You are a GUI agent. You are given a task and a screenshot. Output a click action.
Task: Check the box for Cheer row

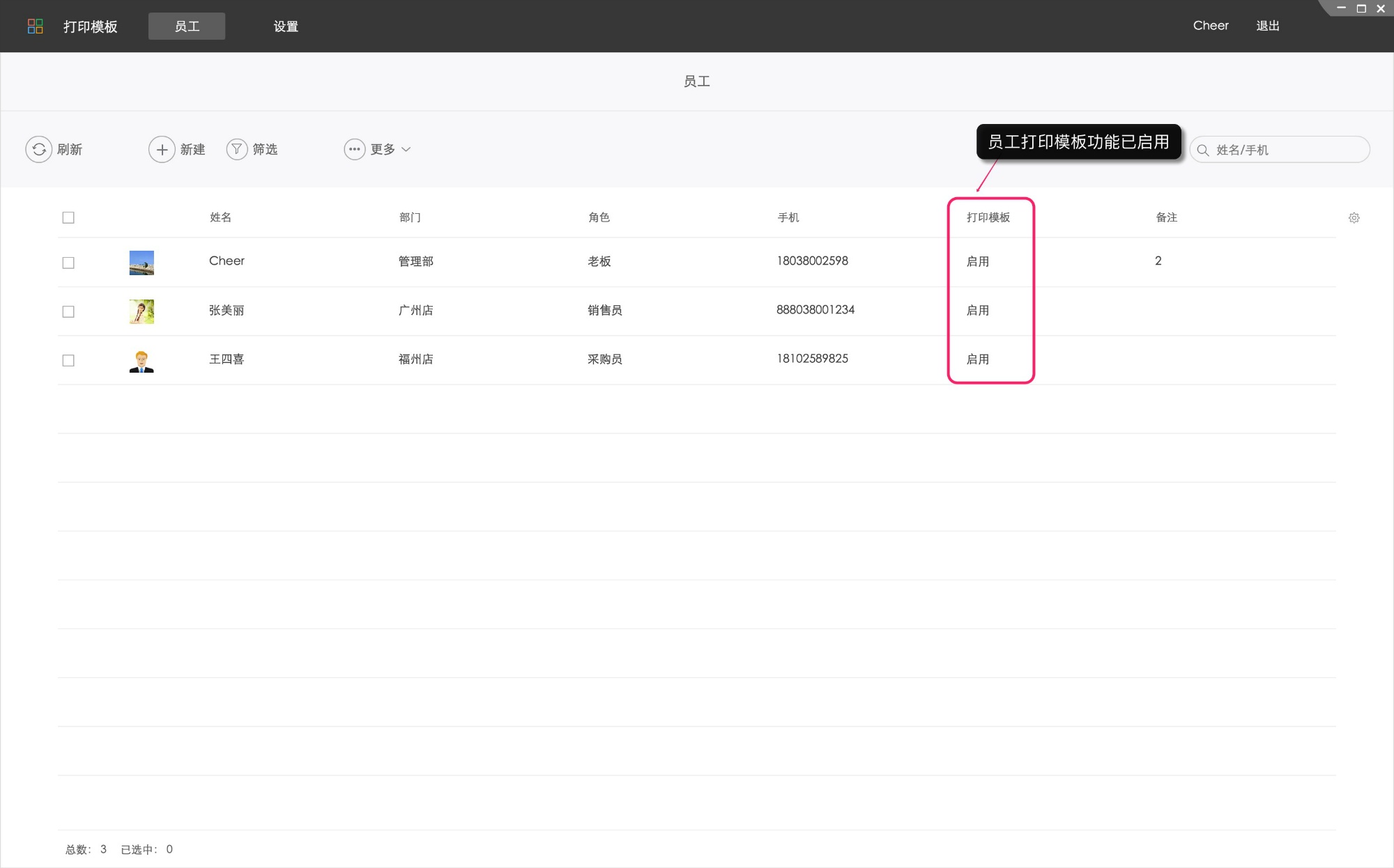68,263
